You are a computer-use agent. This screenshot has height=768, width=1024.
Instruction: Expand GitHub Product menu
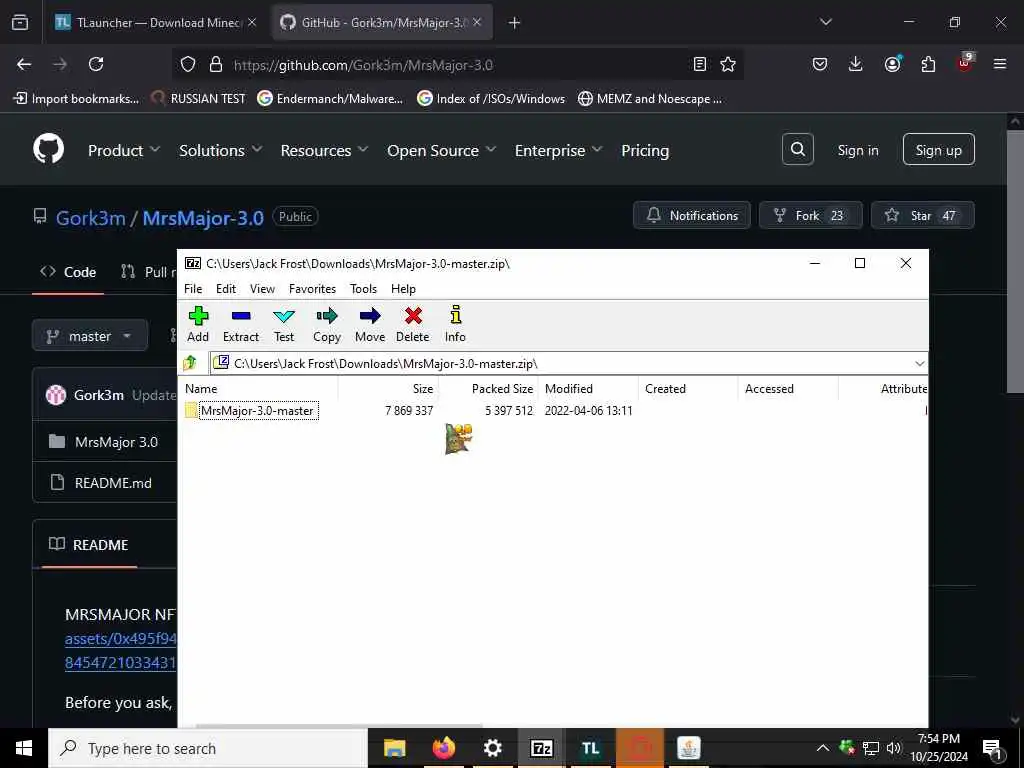tap(124, 150)
